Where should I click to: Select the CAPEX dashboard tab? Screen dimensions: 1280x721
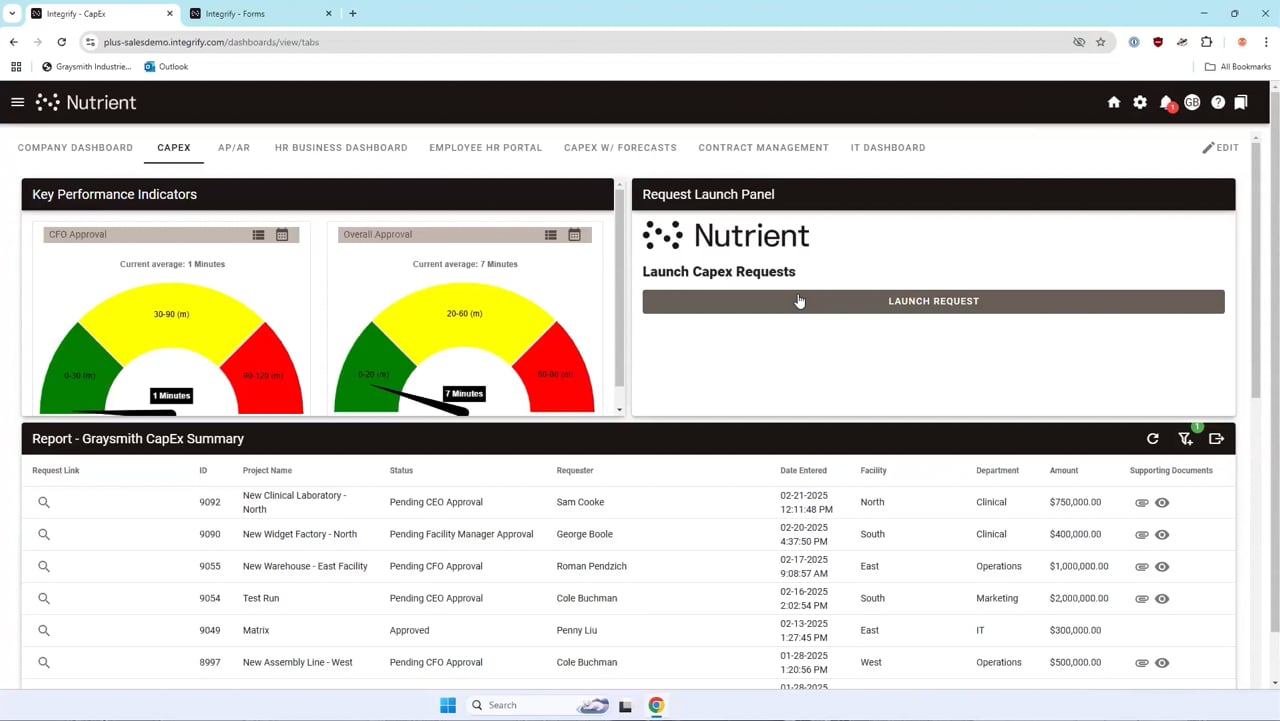173,147
